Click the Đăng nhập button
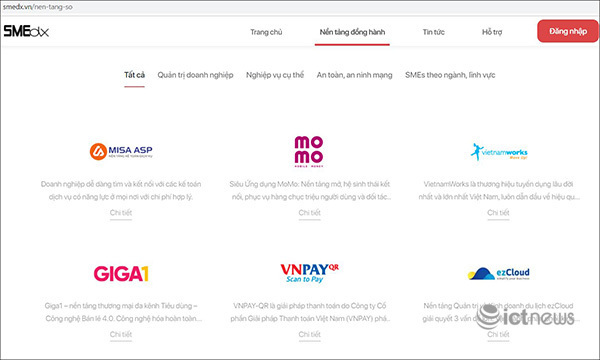600x360 pixels. point(568,31)
